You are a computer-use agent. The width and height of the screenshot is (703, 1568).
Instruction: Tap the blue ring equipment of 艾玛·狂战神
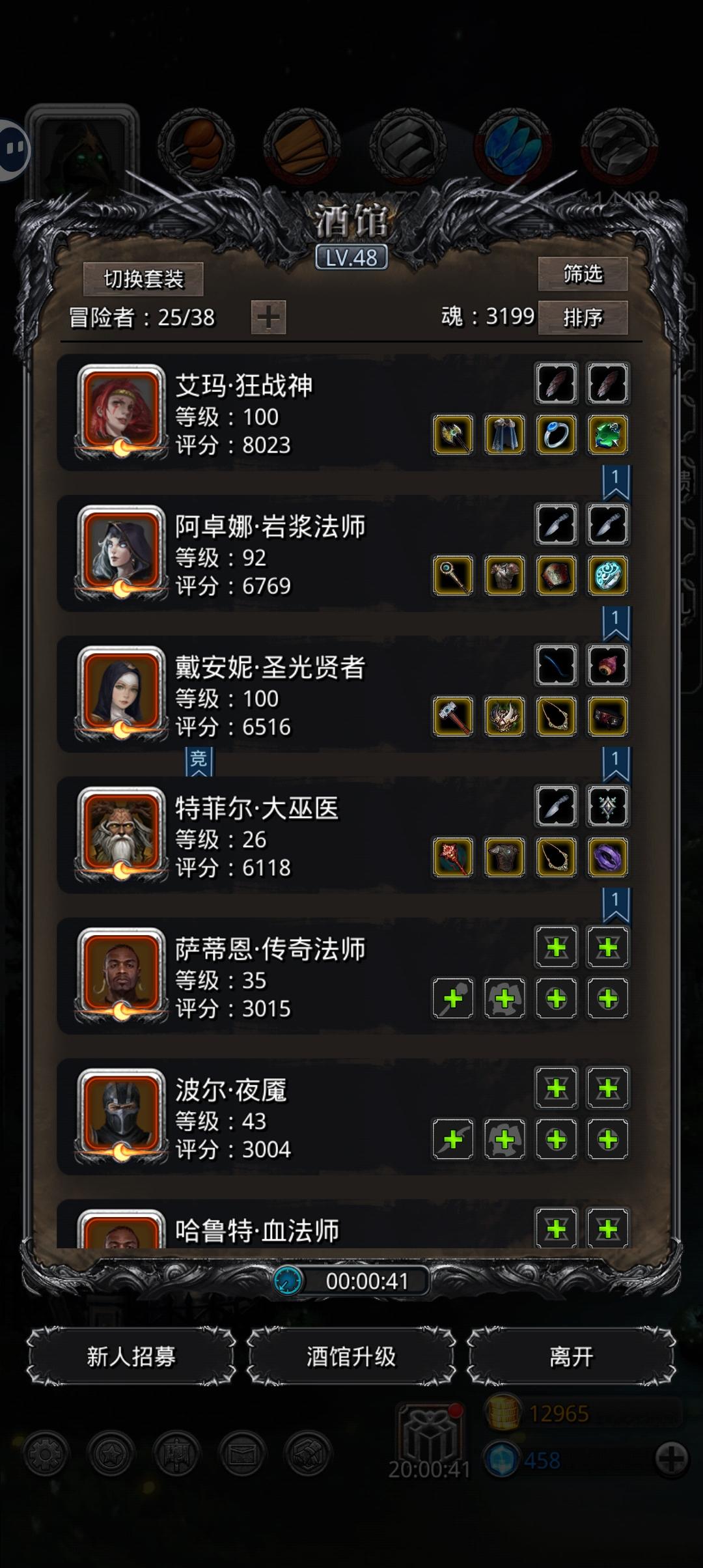tap(557, 435)
